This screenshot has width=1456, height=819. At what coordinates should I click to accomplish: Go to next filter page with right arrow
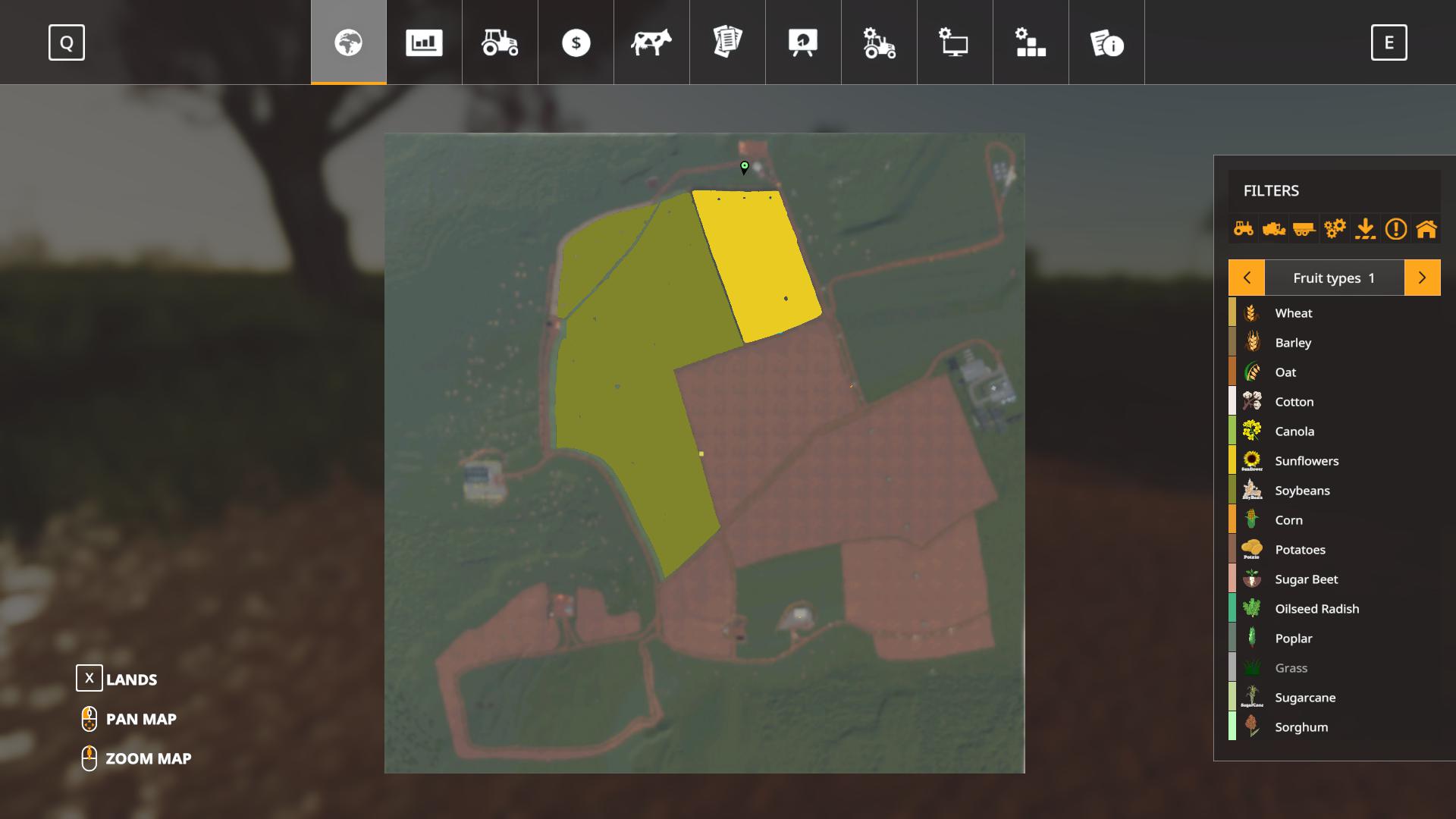(x=1422, y=278)
